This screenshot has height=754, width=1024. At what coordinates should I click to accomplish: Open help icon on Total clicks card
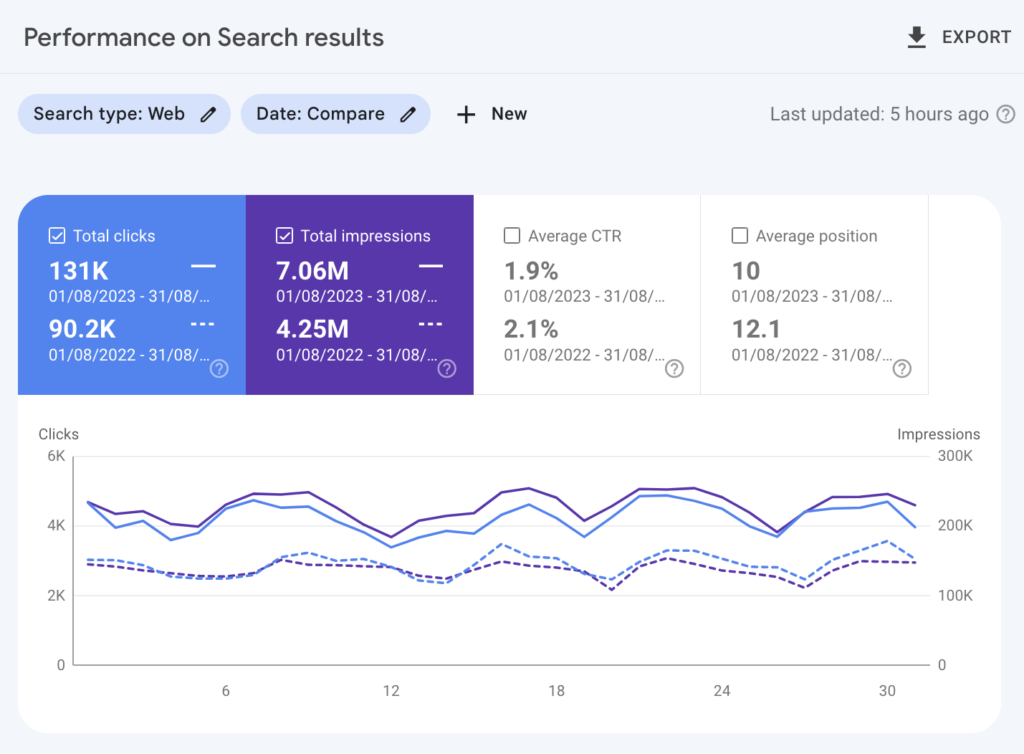pos(219,369)
